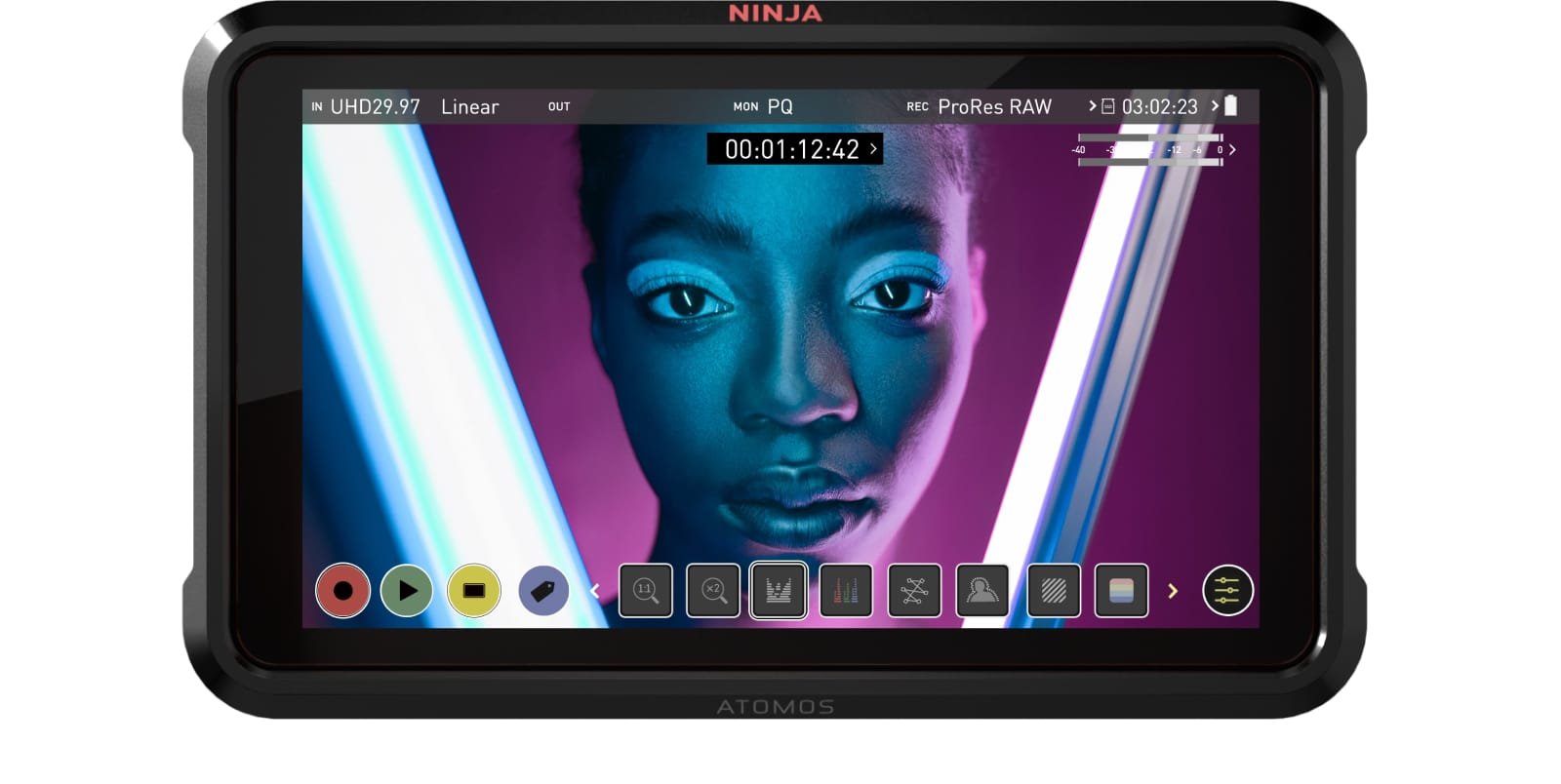Enable zebra stripes overlay
The height and width of the screenshot is (784, 1561).
point(1054,591)
